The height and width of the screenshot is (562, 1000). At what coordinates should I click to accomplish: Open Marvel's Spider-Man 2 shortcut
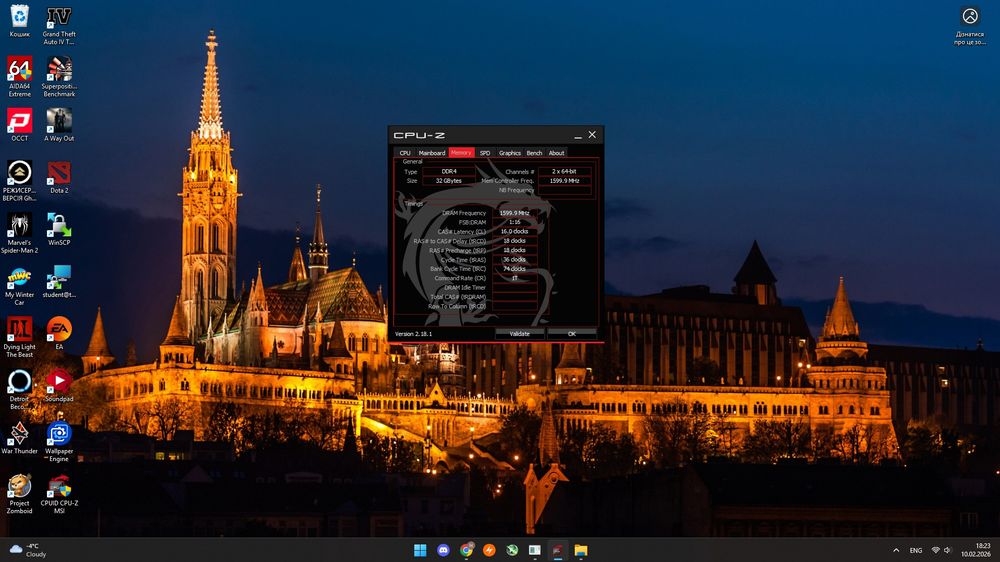coord(20,233)
